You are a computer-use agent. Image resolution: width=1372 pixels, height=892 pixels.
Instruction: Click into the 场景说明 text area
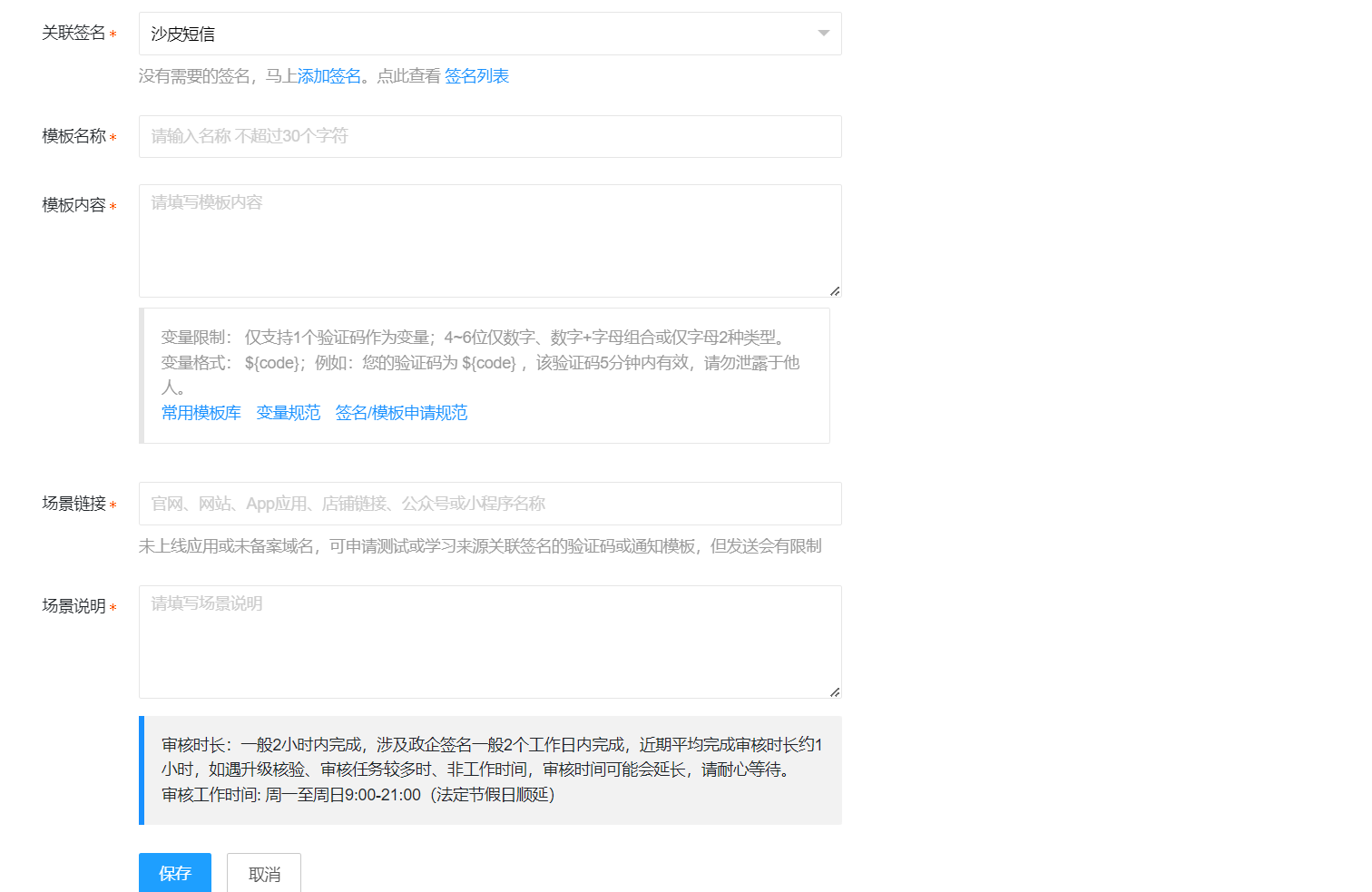pos(490,642)
